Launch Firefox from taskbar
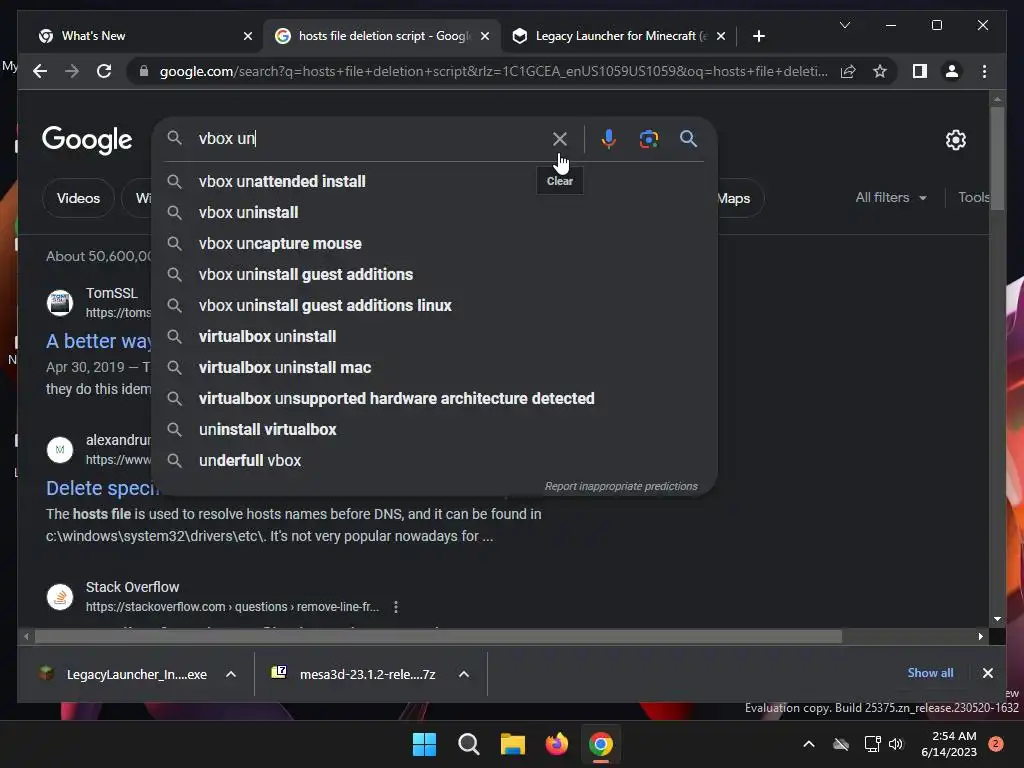Screen dimensions: 1024x768 coord(556,744)
